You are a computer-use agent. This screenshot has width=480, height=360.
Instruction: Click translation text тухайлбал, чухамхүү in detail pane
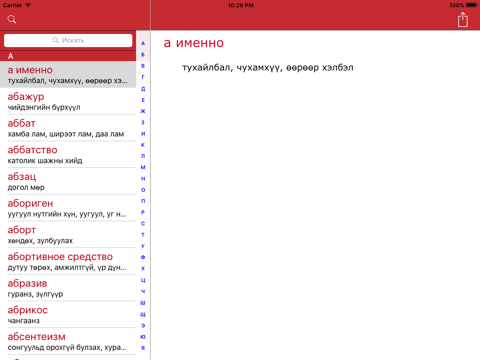pos(232,68)
